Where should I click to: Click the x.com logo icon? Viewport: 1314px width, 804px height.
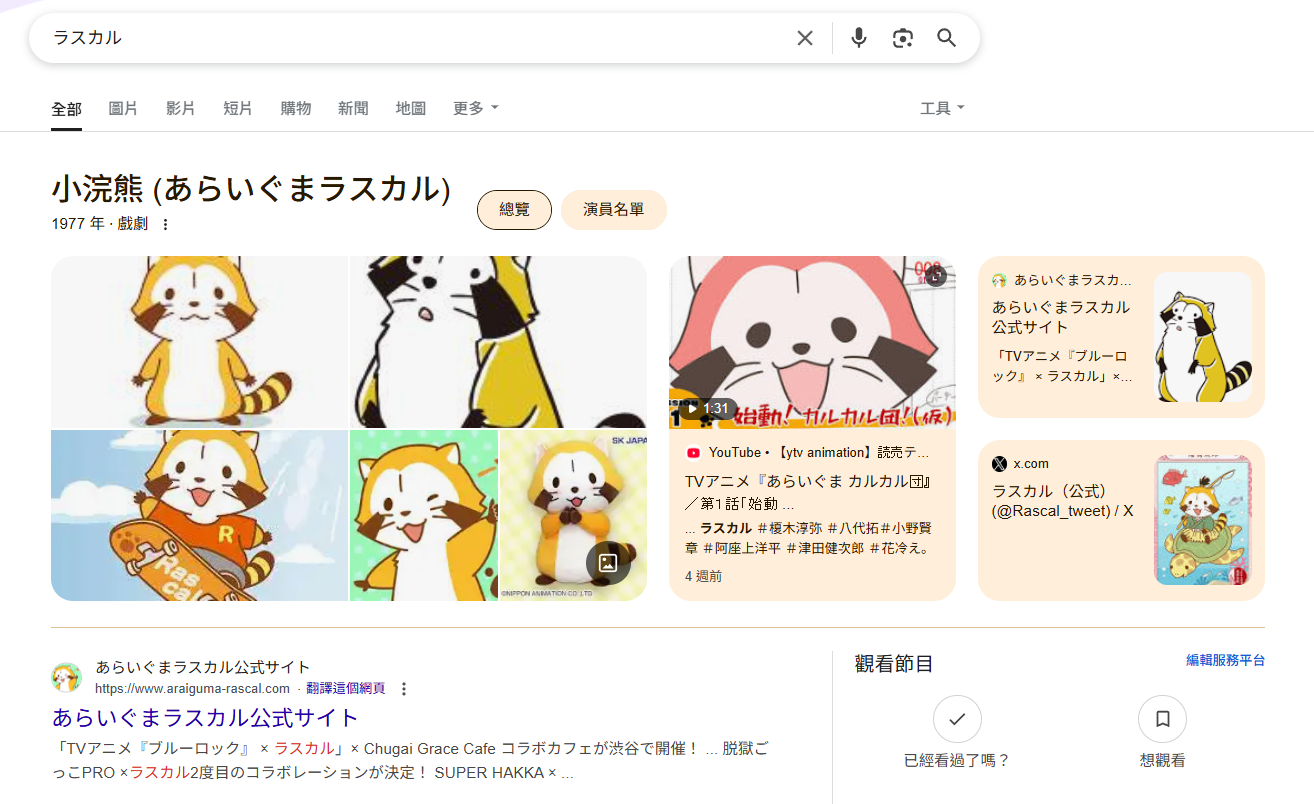point(999,464)
